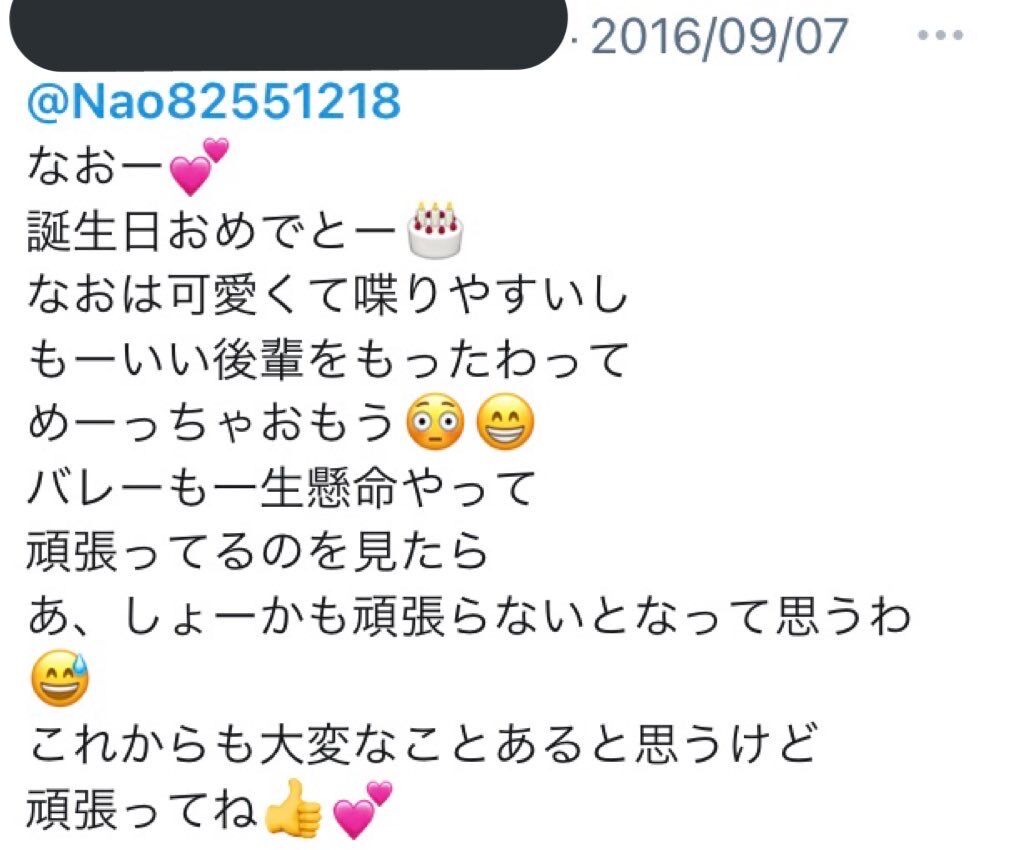The height and width of the screenshot is (850, 1024).
Task: Click the closing text 頑張ってね
Action: point(140,808)
